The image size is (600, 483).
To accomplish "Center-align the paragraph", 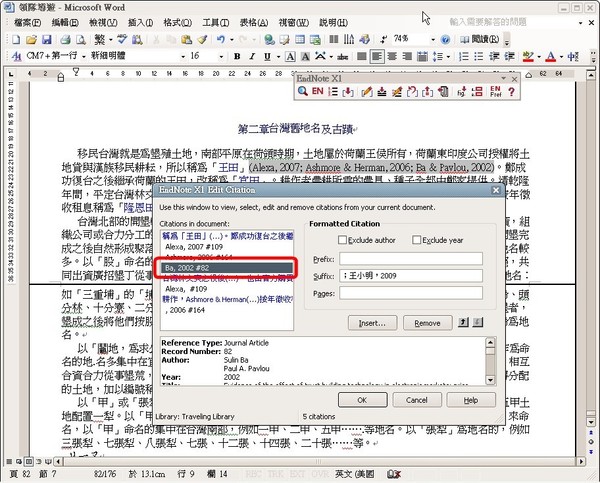I will click(x=392, y=57).
